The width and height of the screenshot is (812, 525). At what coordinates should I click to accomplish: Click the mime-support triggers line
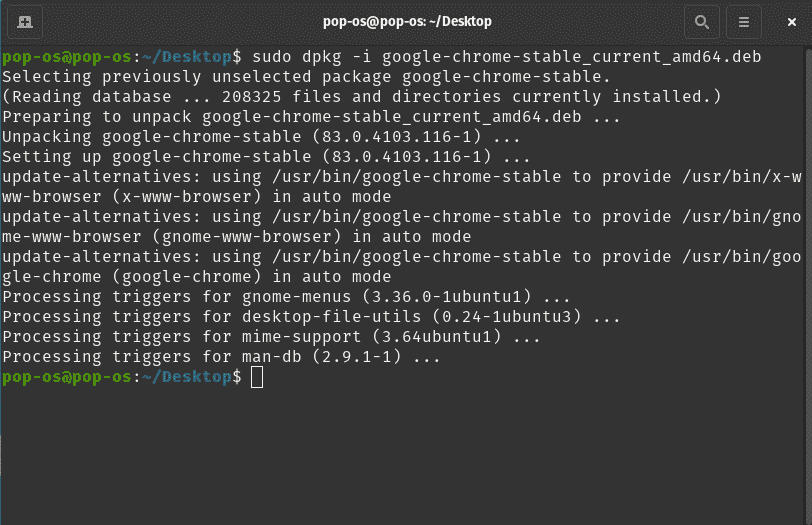tap(271, 337)
